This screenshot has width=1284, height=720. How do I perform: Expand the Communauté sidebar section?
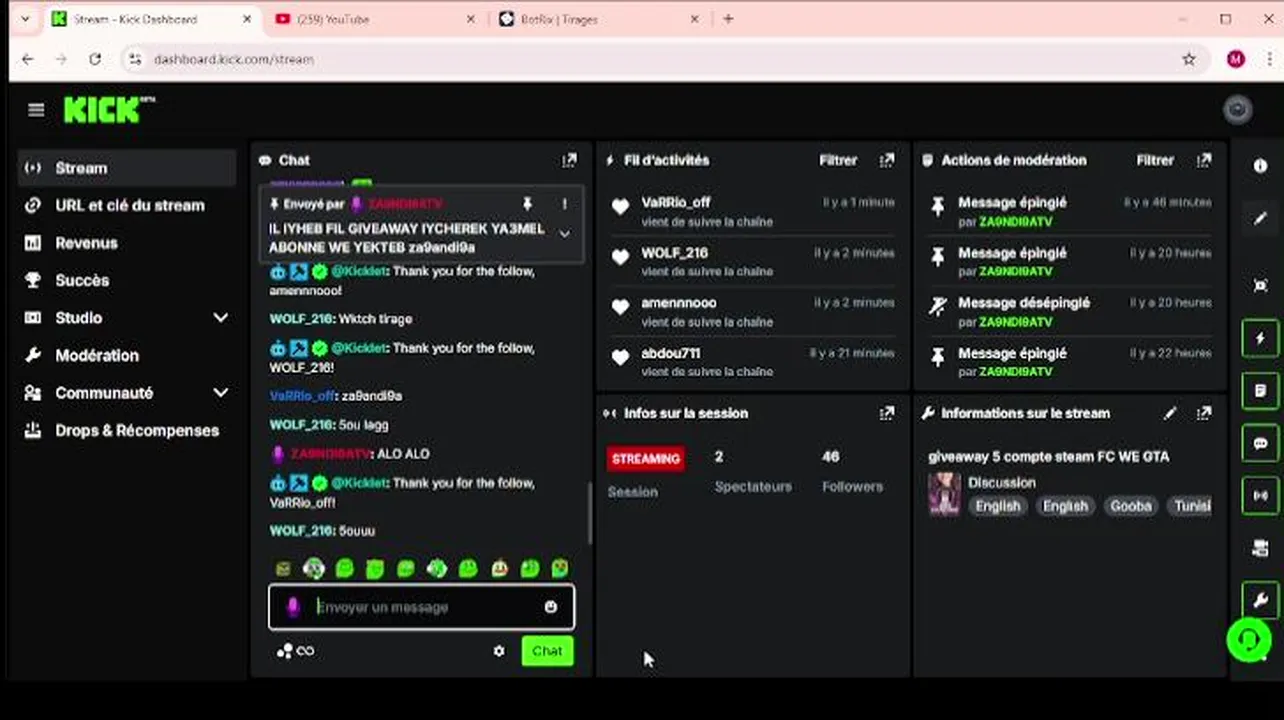pos(220,393)
